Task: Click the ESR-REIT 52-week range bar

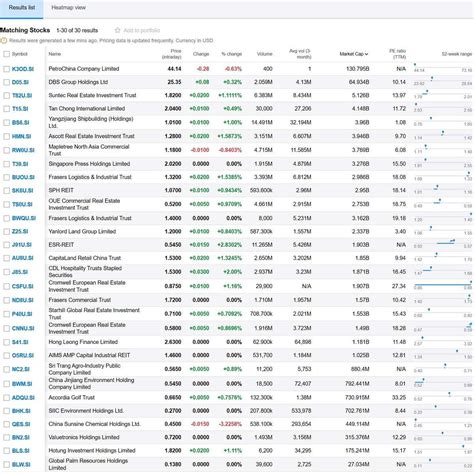Action: pyautogui.click(x=443, y=244)
